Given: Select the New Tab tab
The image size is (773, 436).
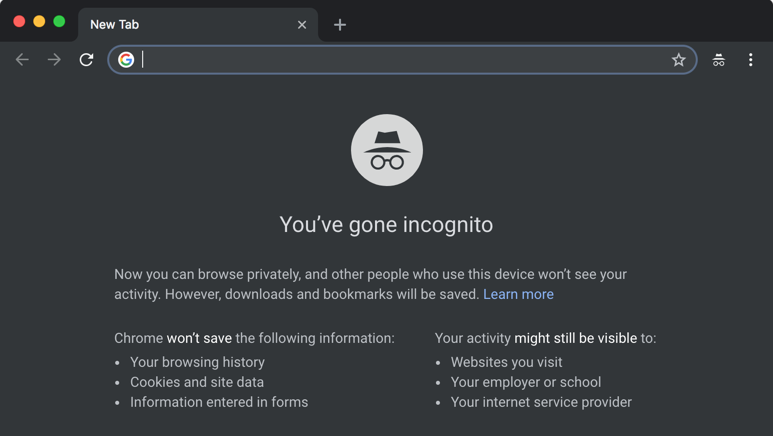Looking at the screenshot, I should click(198, 25).
